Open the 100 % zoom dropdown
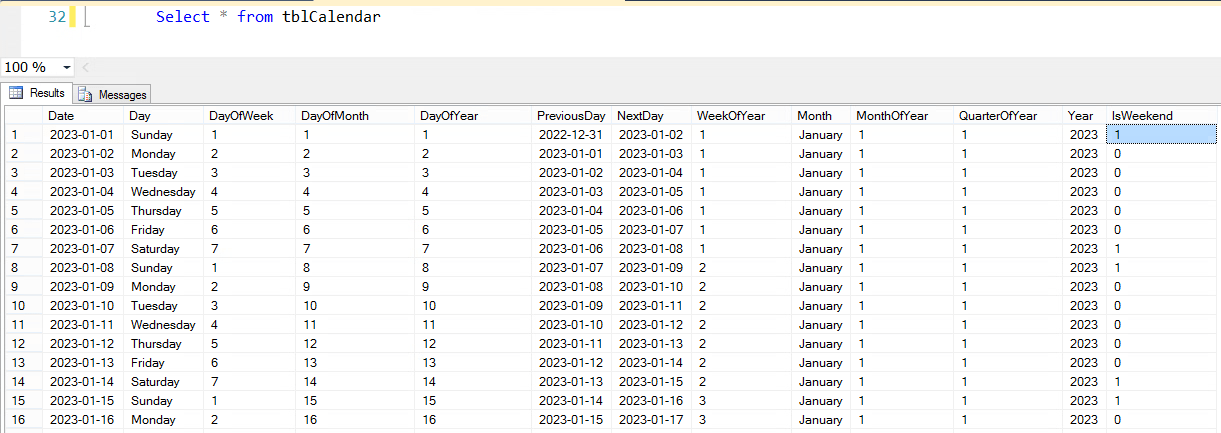Screen dimensions: 1221x433 (67, 67)
